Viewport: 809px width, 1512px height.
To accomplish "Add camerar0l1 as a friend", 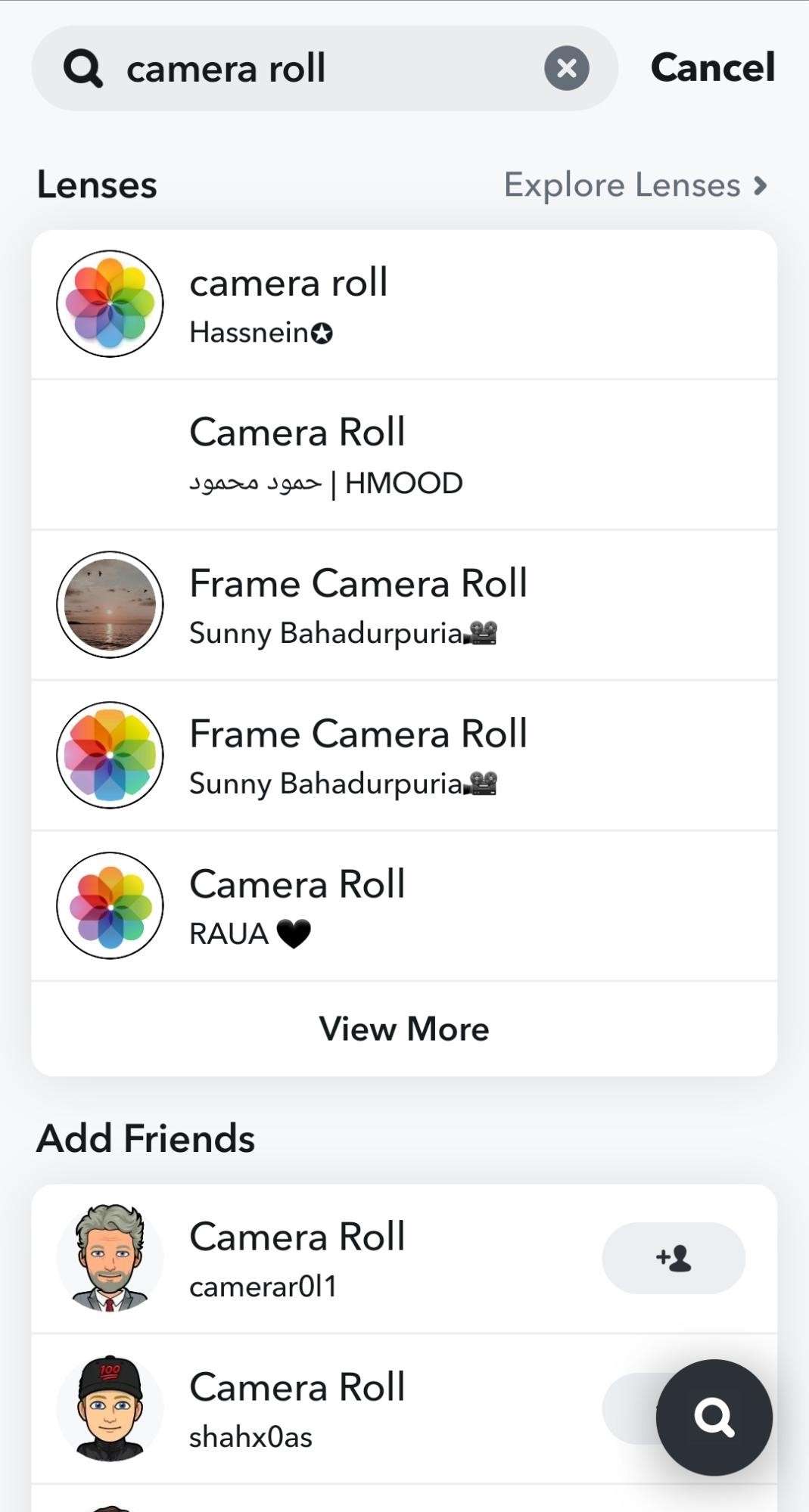I will 674,1258.
